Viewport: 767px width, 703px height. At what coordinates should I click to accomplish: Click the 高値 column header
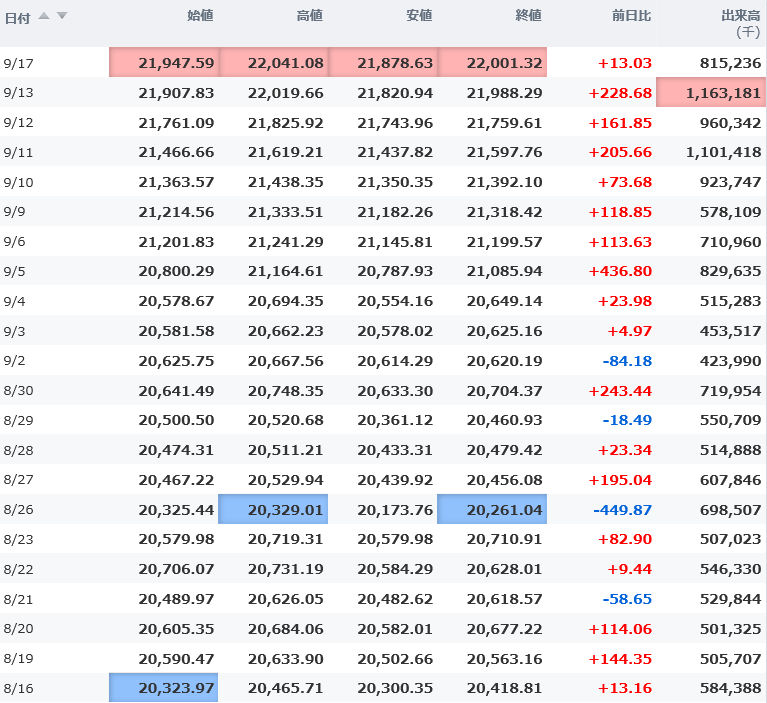tap(309, 16)
